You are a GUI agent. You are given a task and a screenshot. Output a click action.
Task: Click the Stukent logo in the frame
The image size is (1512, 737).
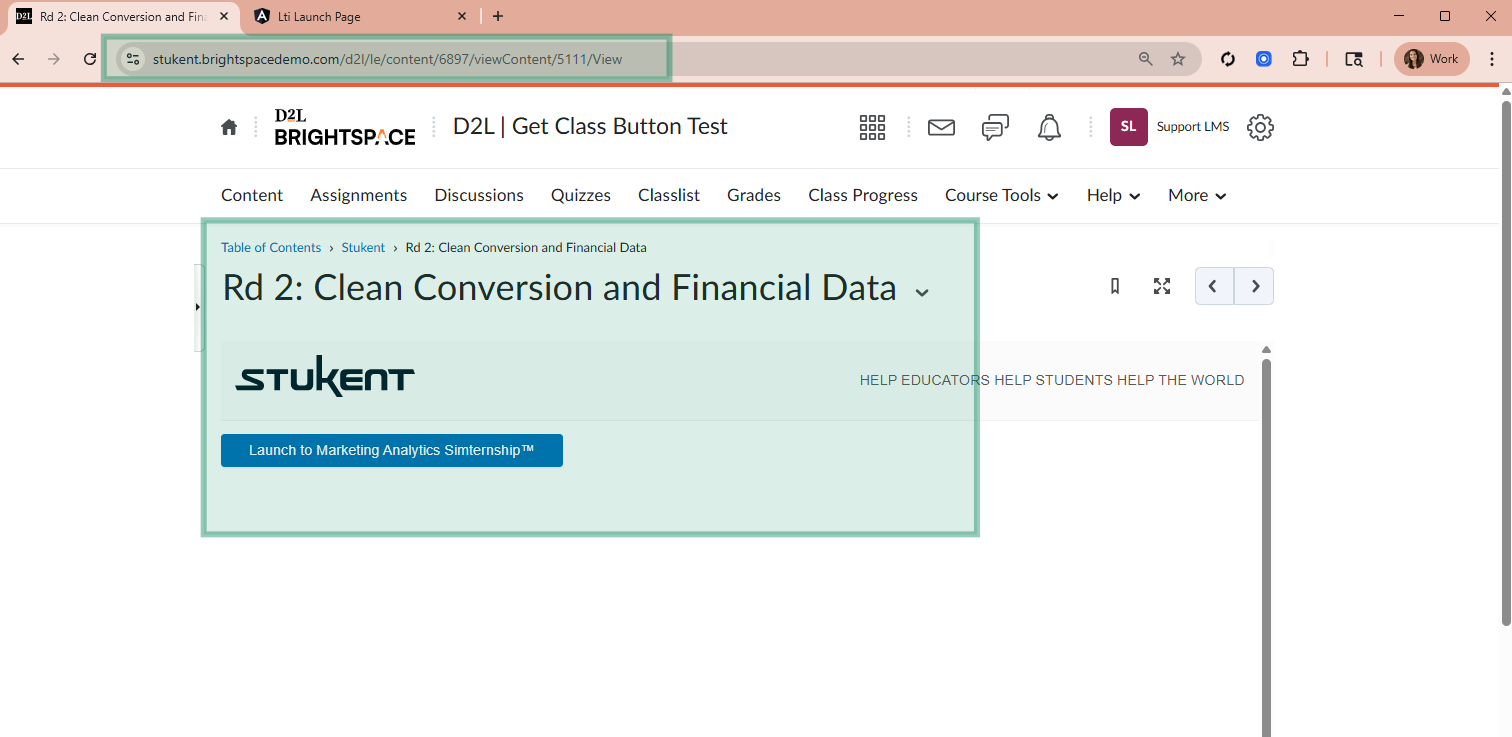click(325, 376)
